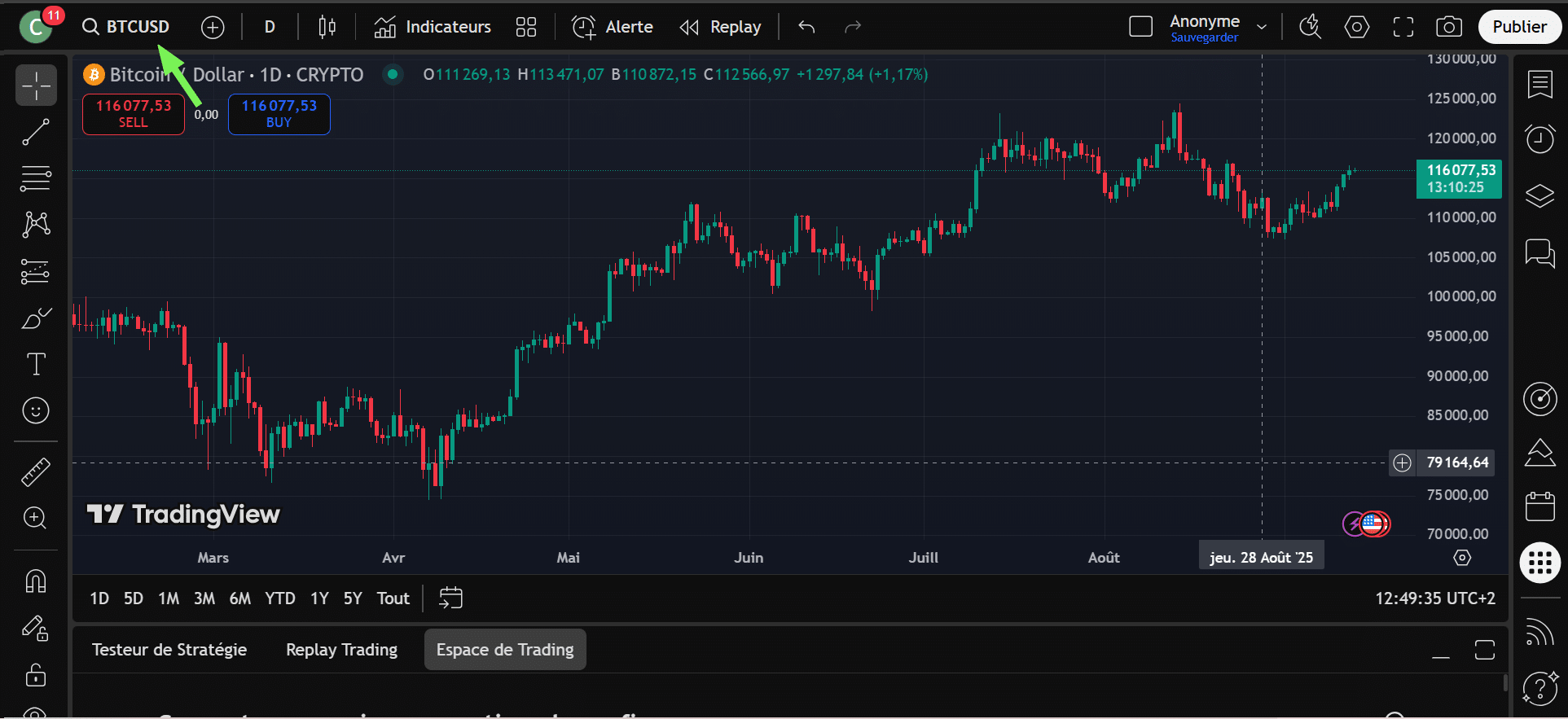Select the trend line drawing tool

[x=36, y=132]
